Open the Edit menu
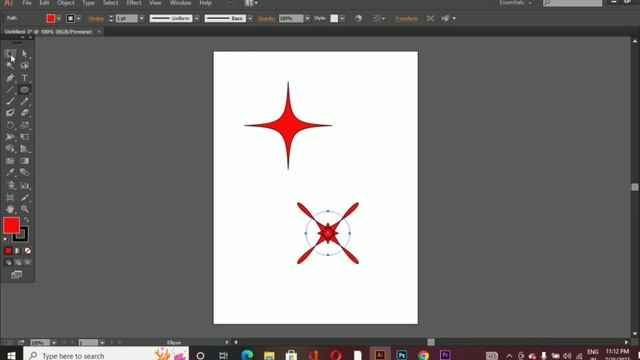This screenshot has width=640, height=360. coord(44,3)
